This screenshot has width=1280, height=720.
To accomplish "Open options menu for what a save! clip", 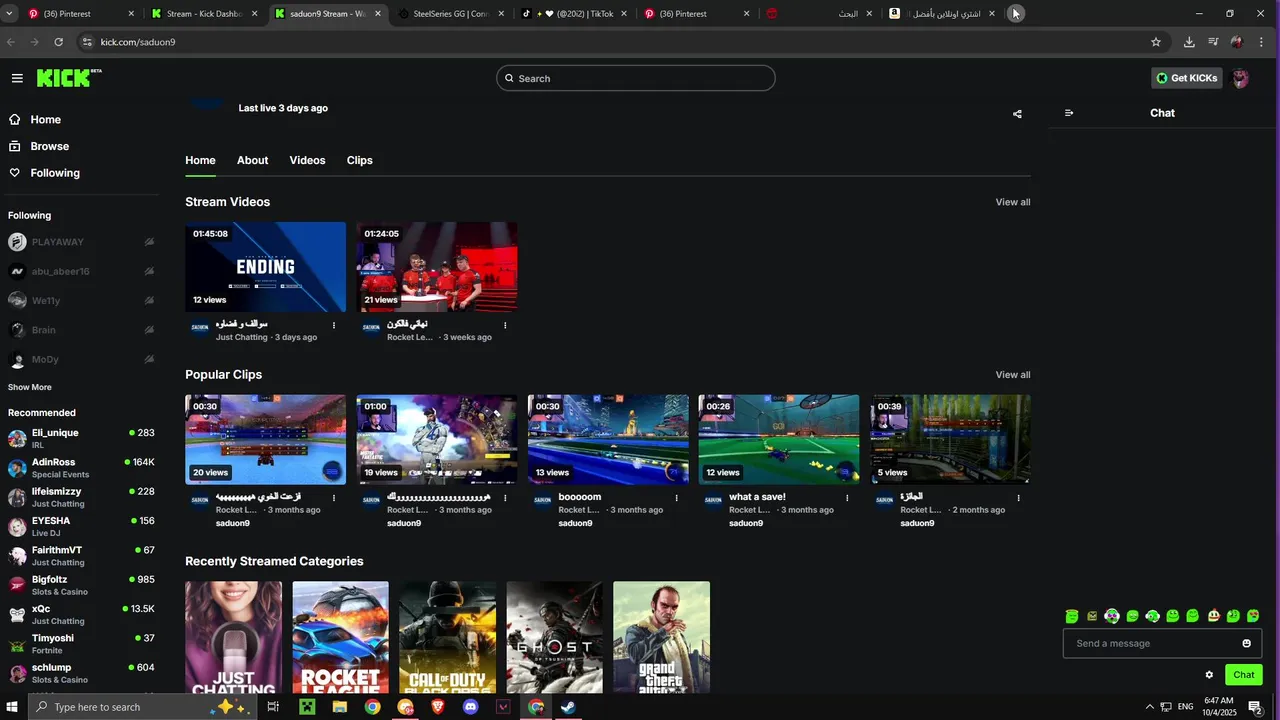I will (847, 497).
